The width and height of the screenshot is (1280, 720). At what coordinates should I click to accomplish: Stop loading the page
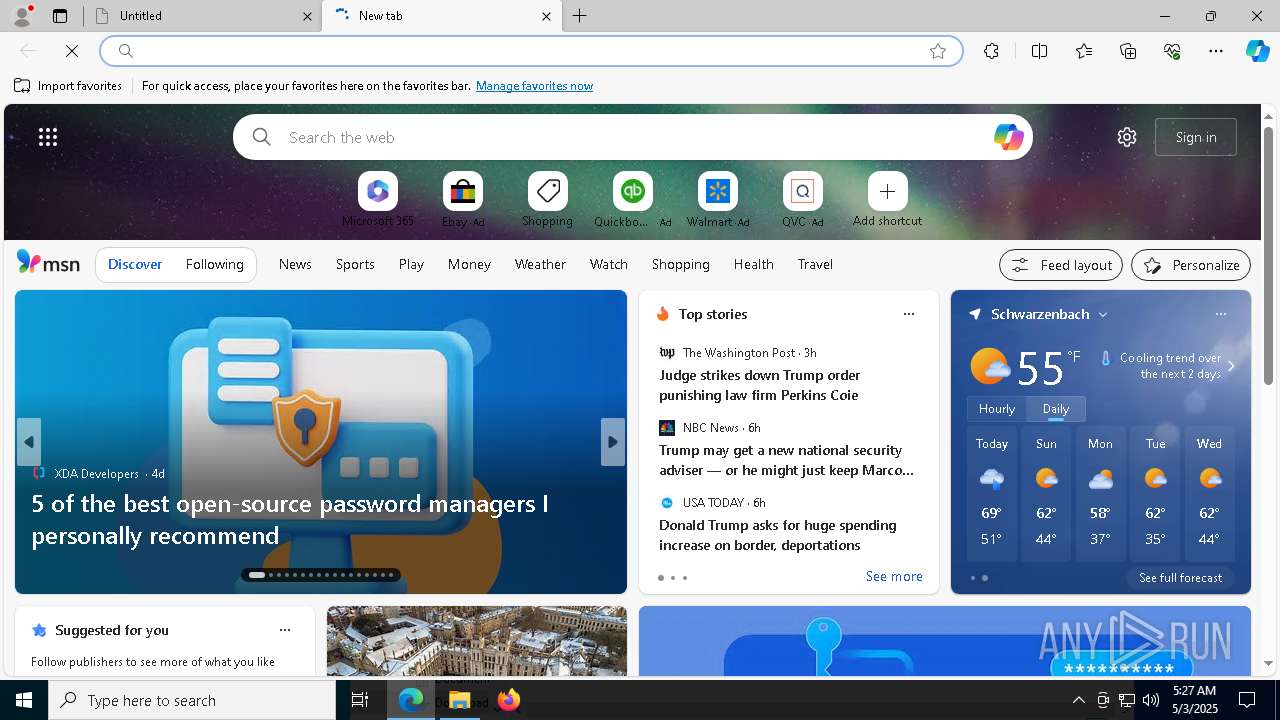(x=73, y=51)
